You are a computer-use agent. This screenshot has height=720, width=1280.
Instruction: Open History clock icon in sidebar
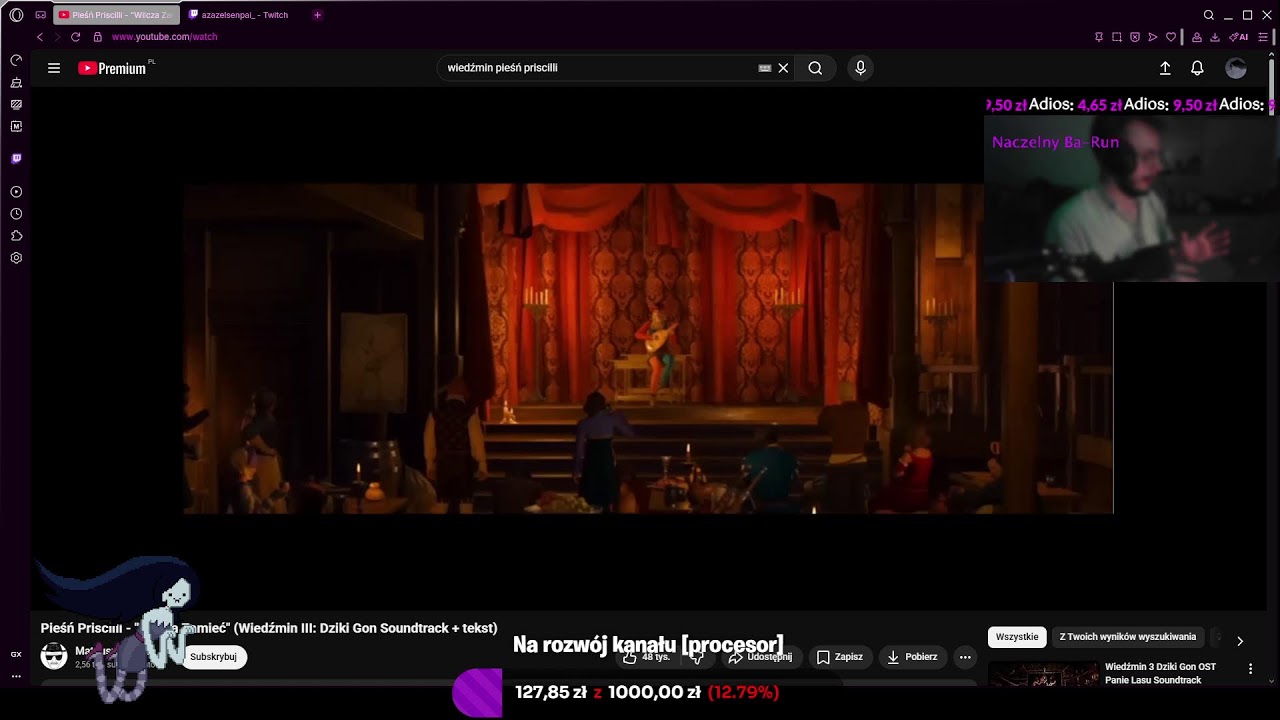[x=16, y=214]
